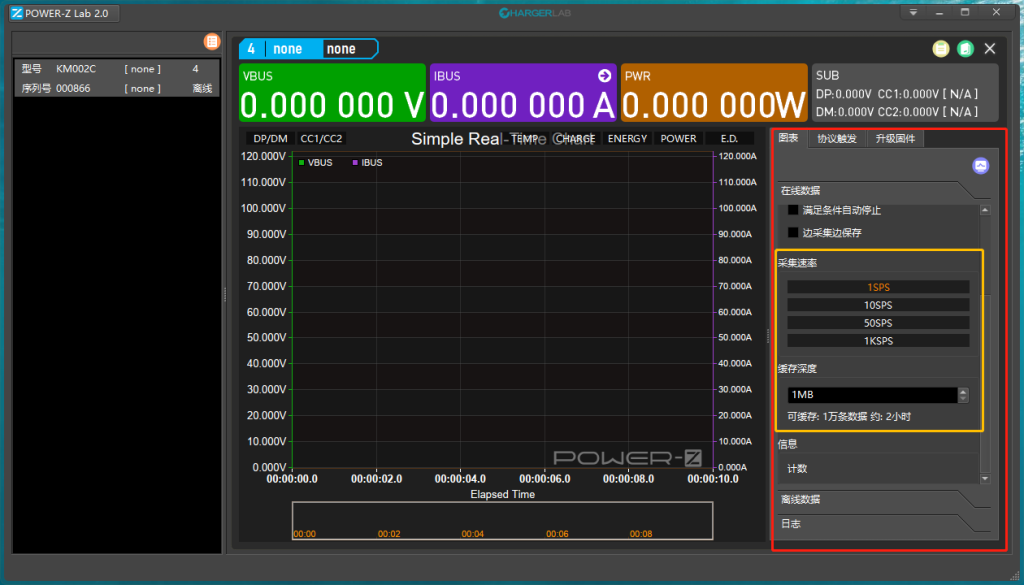Switch to the 协议触发 tab
The height and width of the screenshot is (585, 1024).
tap(837, 138)
